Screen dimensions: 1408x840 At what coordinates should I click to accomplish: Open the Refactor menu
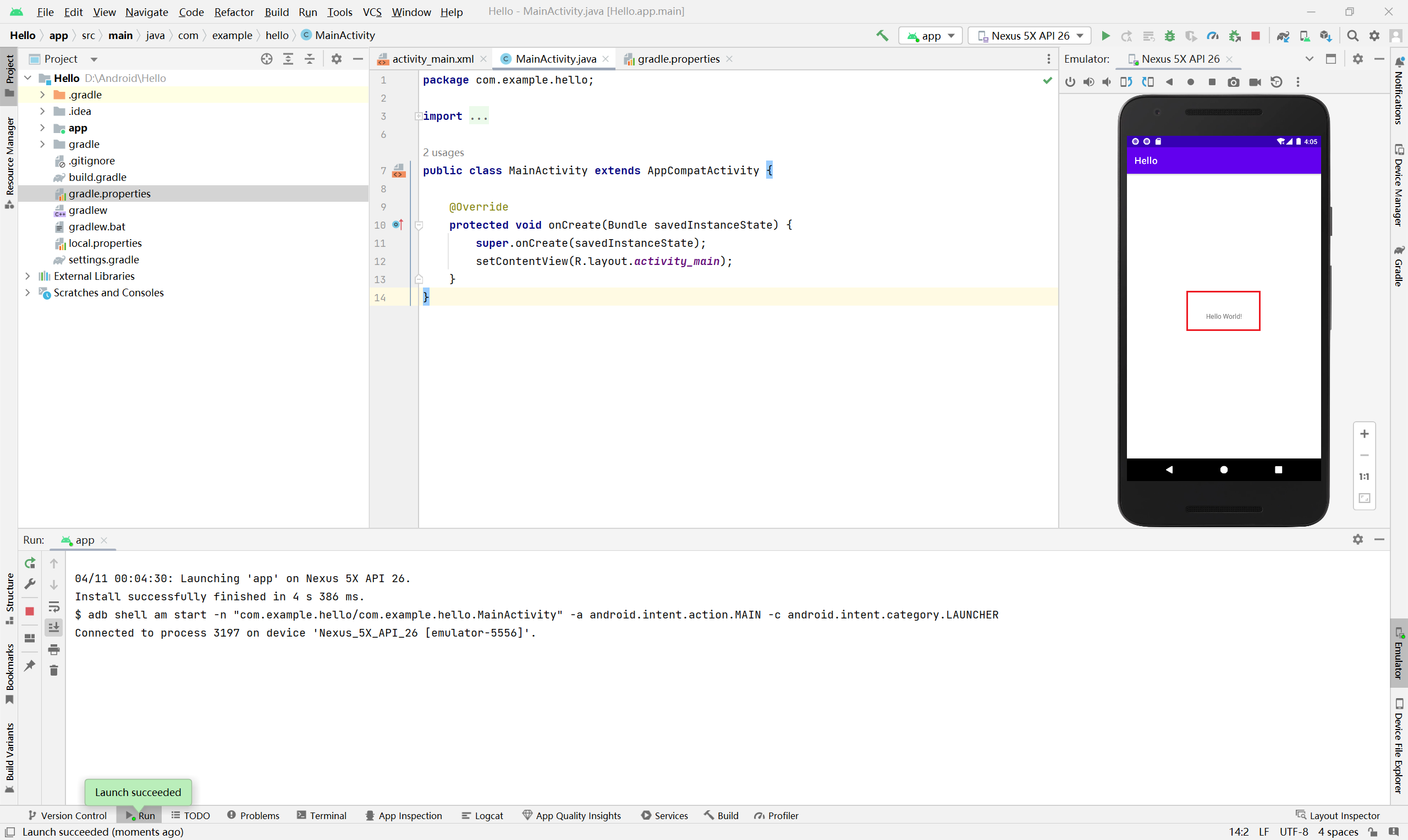(234, 12)
